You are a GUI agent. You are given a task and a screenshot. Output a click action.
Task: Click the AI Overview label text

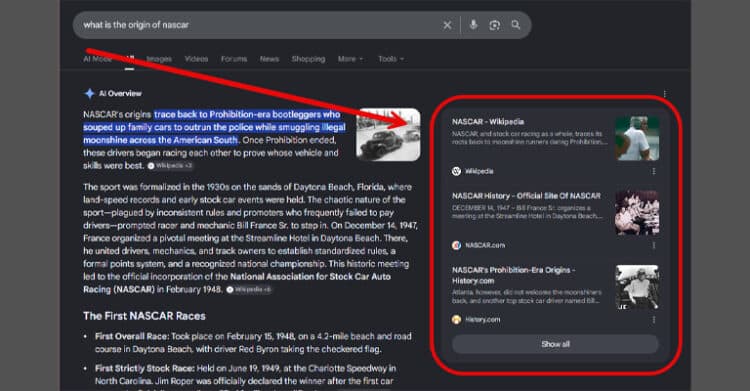click(120, 93)
